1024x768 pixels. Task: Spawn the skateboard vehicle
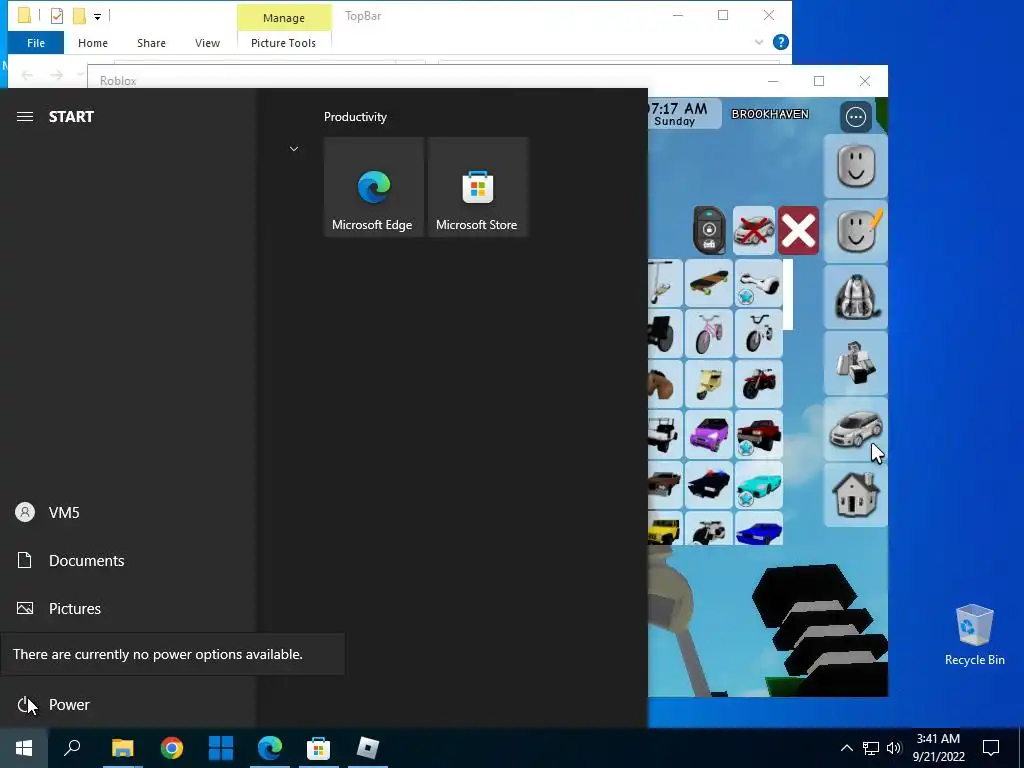[x=709, y=283]
